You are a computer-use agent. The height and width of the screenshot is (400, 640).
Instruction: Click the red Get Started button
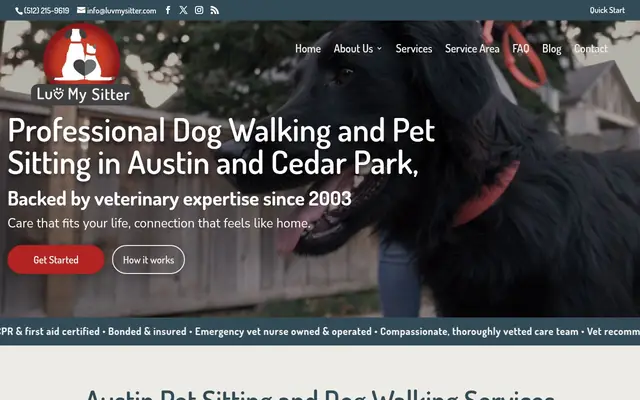coord(56,260)
